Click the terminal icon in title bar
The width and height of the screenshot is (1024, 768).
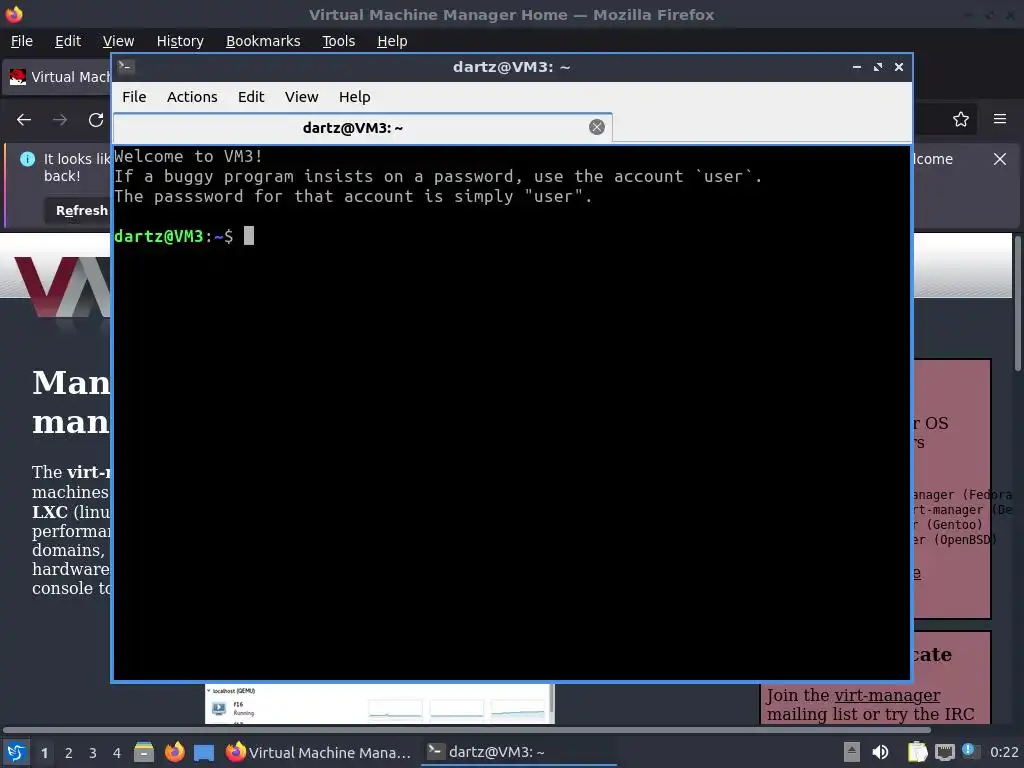click(126, 67)
